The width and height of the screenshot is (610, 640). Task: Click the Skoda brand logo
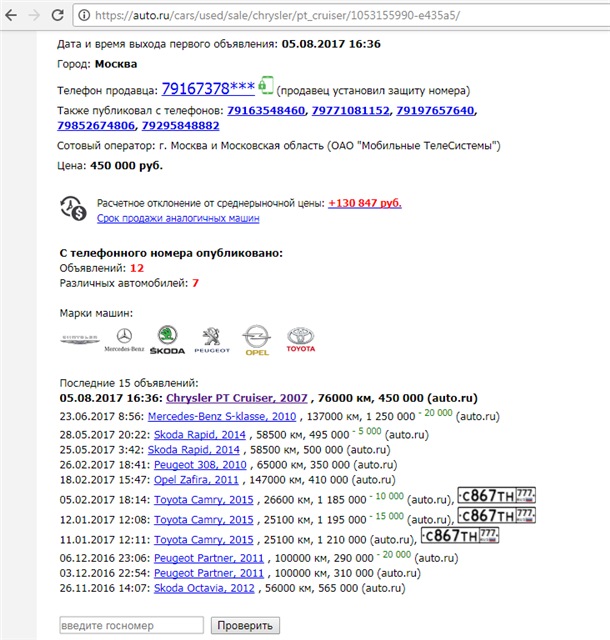167,340
